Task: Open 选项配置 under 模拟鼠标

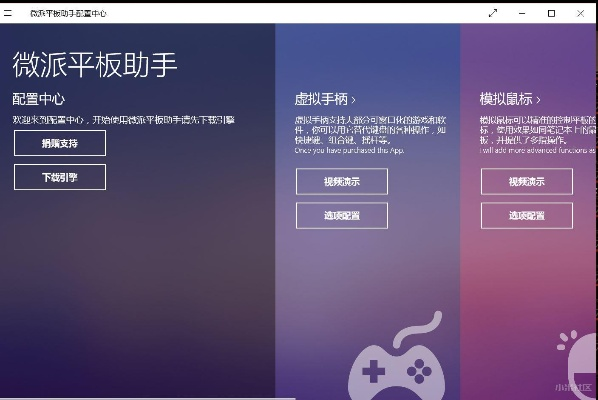Action: pos(527,216)
